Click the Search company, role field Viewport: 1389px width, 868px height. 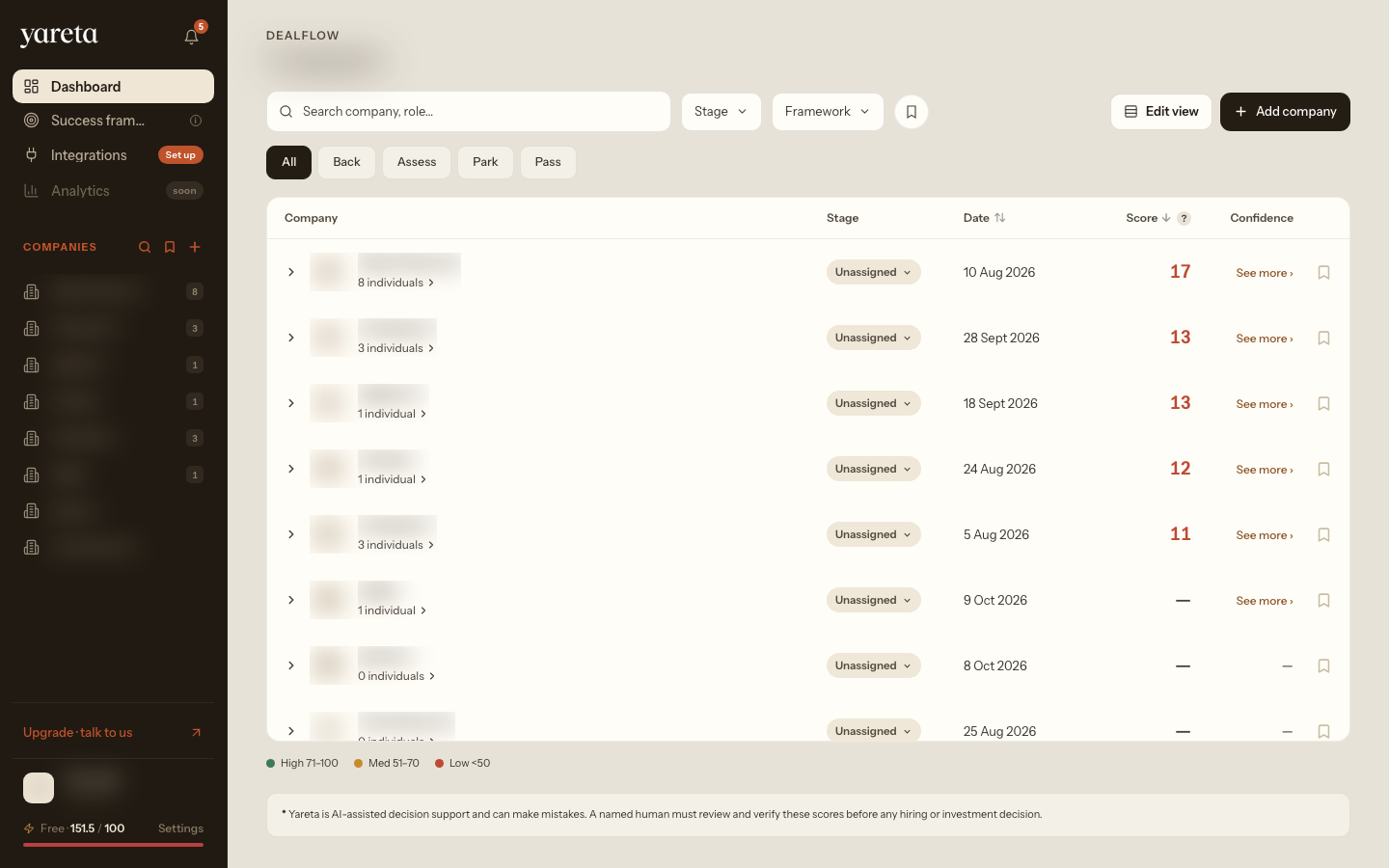coord(469,112)
